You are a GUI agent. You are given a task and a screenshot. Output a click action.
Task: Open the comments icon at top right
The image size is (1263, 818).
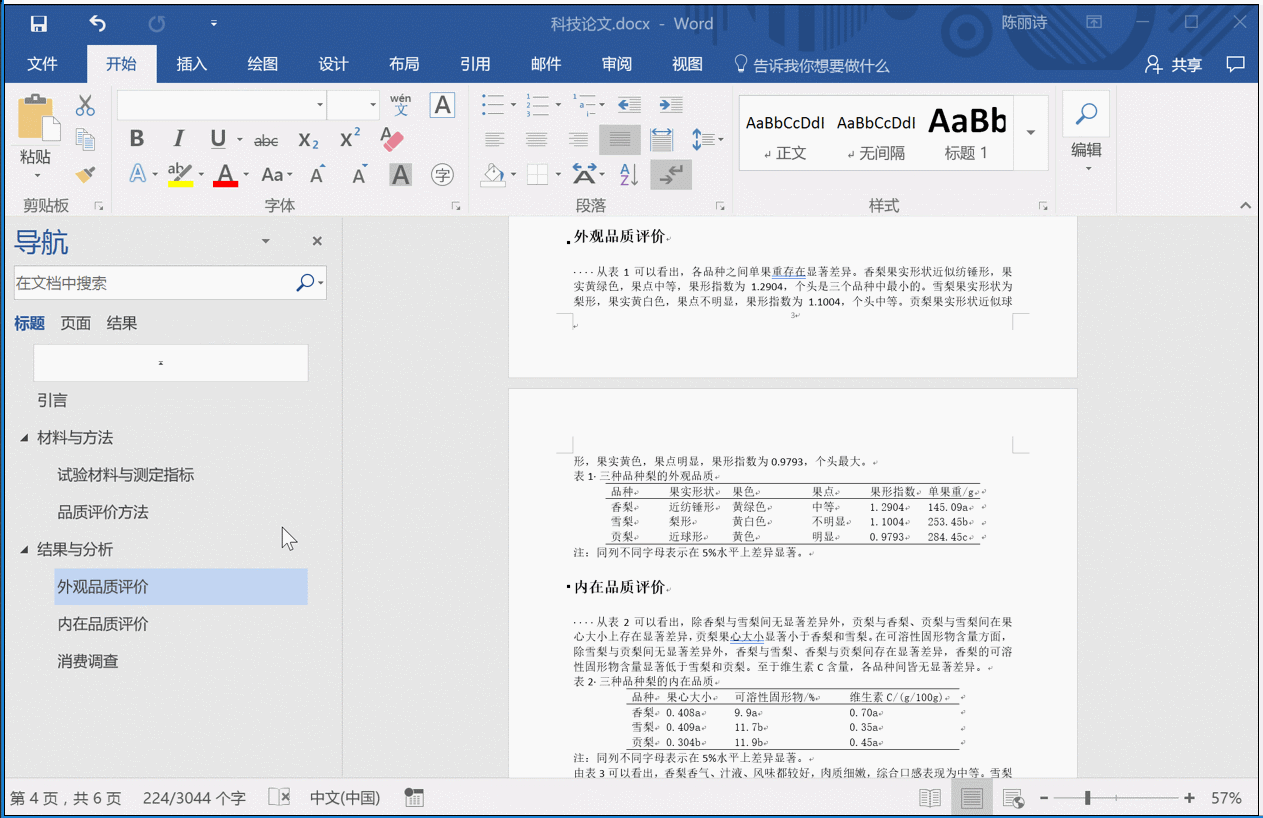coord(1236,64)
